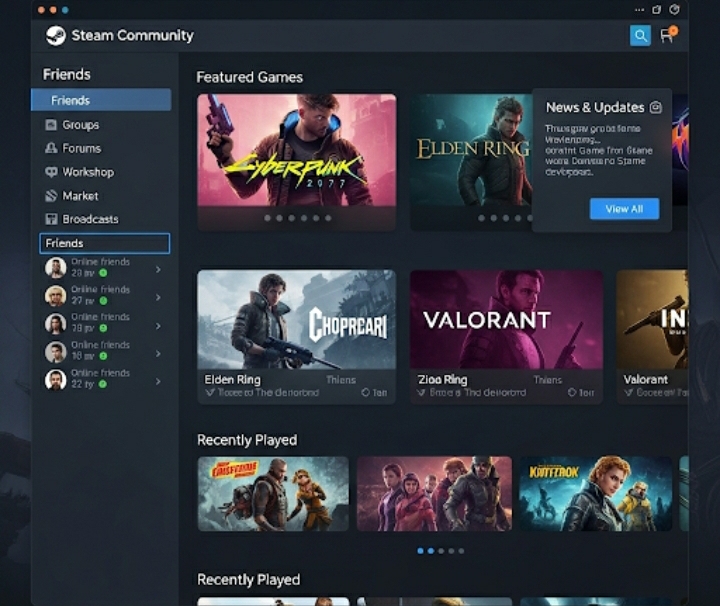The height and width of the screenshot is (606, 720).
Task: Click the Groups sidebar icon
Action: (x=52, y=125)
